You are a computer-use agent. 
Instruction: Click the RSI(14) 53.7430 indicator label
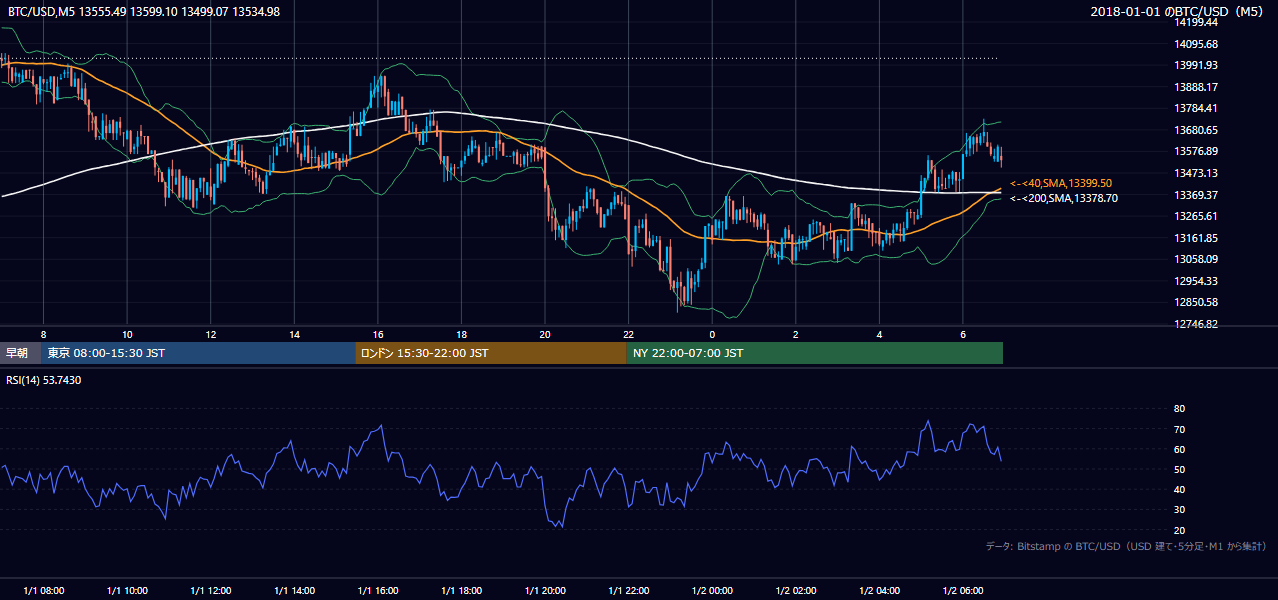[x=44, y=380]
